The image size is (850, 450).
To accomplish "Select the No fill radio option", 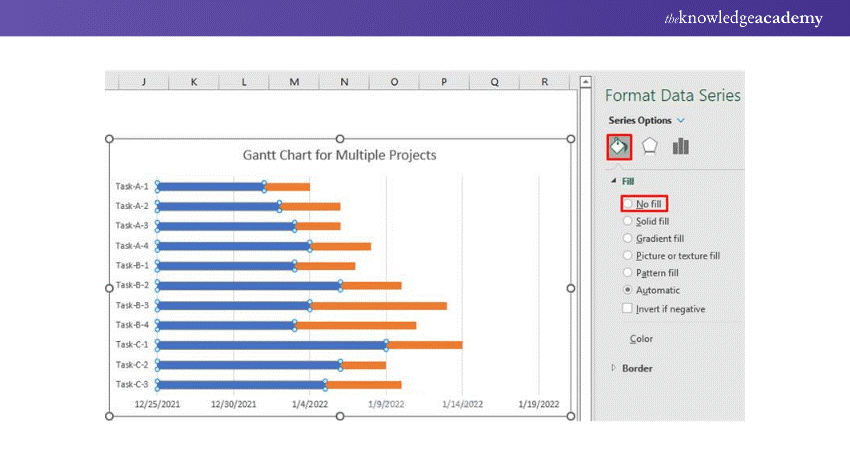I will (628, 204).
